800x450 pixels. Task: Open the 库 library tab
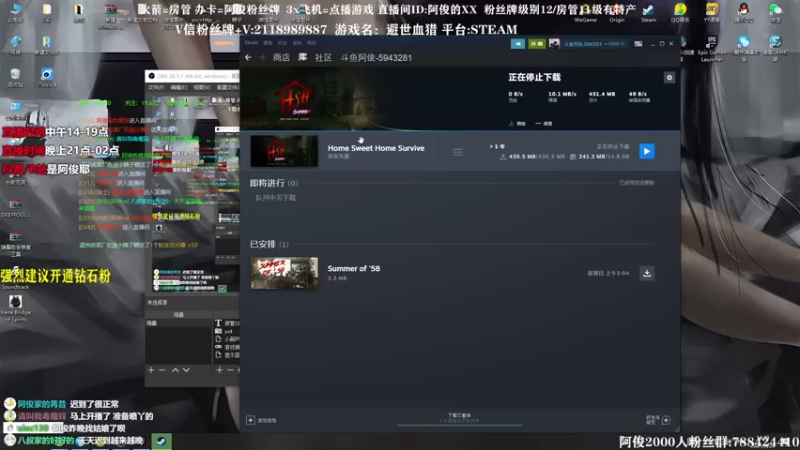point(303,58)
